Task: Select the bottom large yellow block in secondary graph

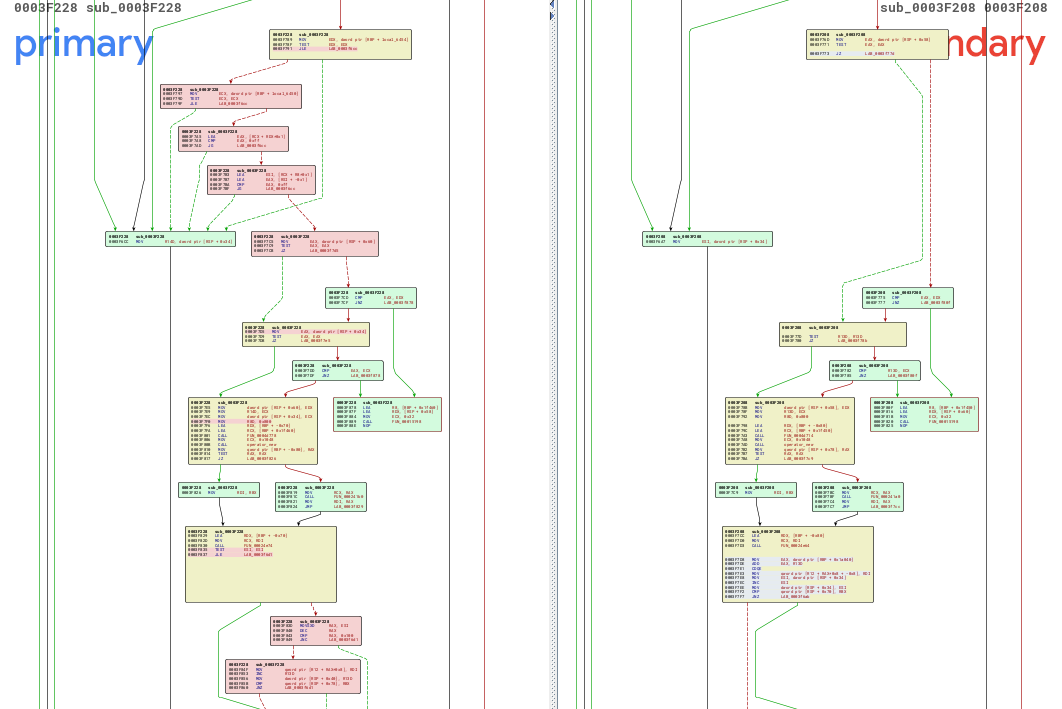Action: [x=797, y=564]
